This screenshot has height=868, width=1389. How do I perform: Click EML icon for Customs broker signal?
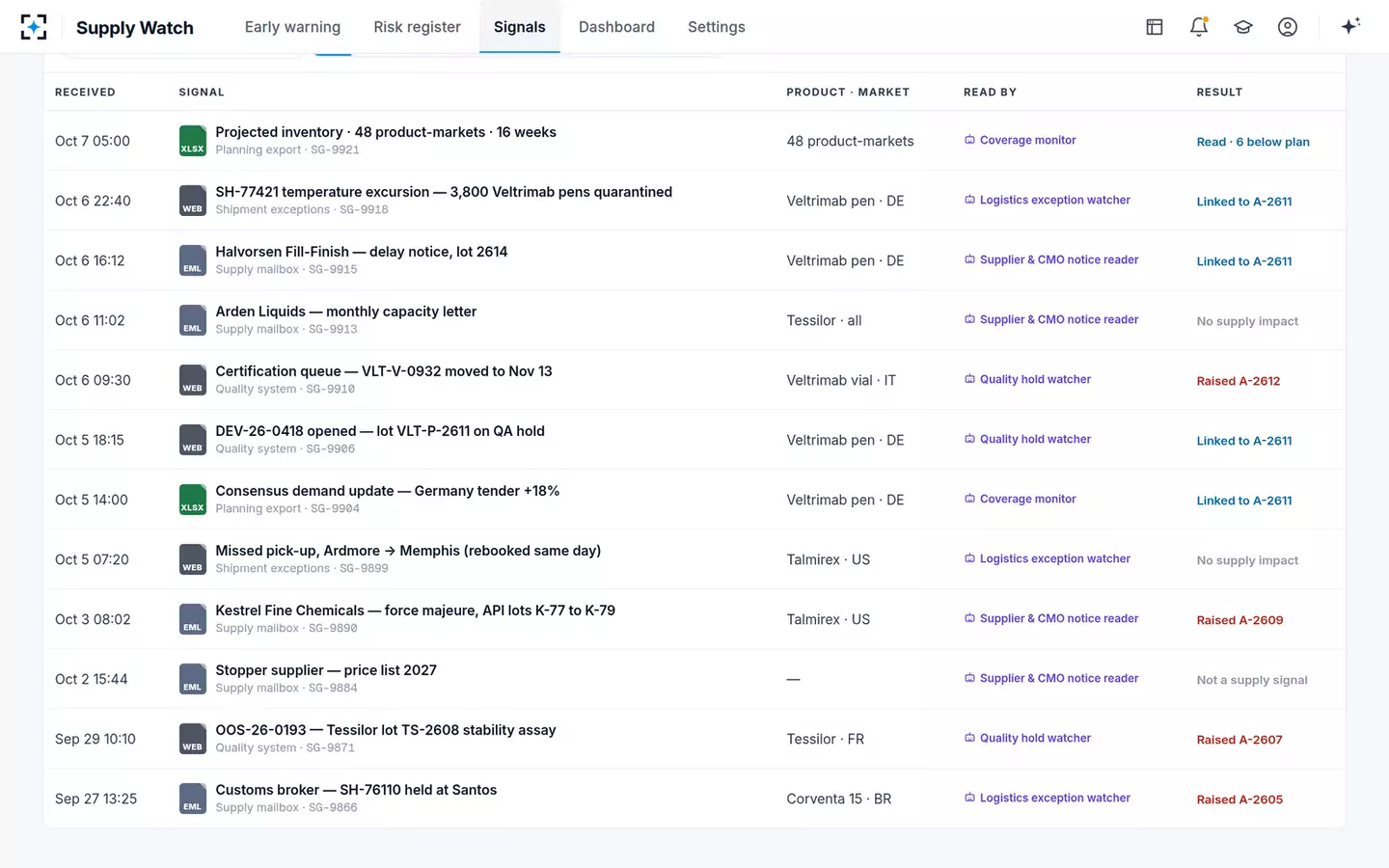193,799
